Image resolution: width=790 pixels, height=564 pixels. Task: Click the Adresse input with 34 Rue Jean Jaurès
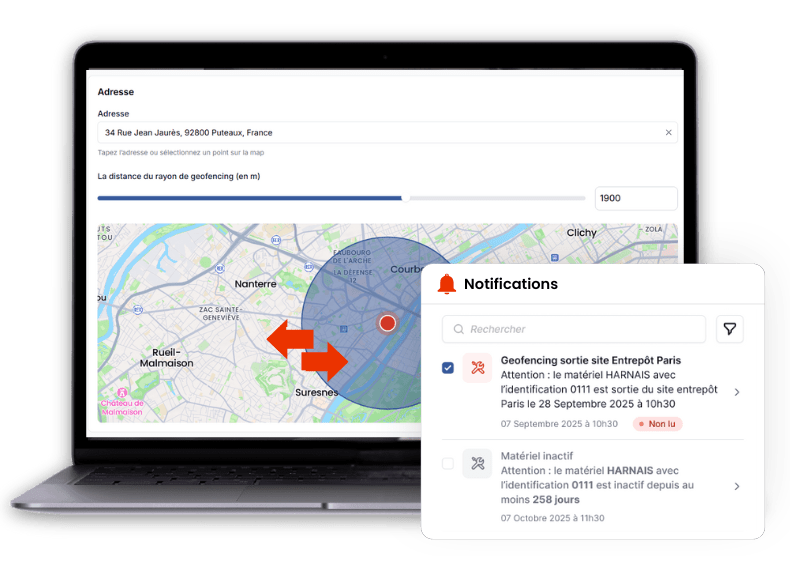pos(380,132)
